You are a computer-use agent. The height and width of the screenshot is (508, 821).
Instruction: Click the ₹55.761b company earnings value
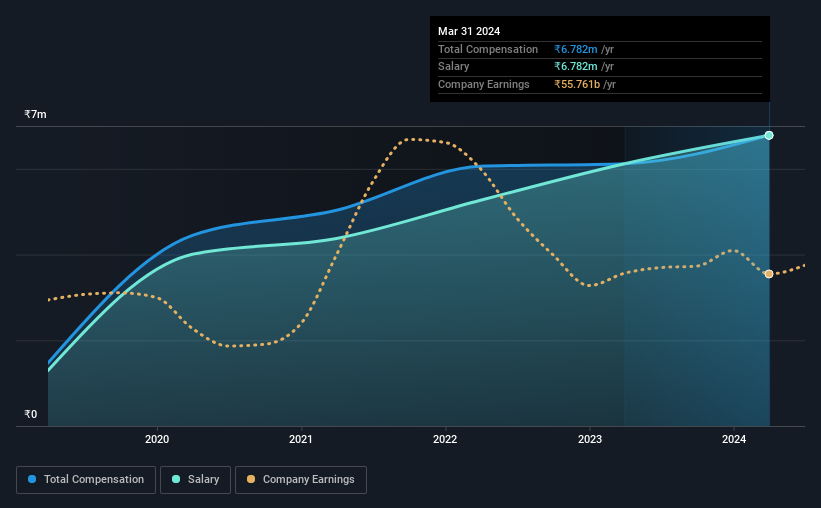577,84
